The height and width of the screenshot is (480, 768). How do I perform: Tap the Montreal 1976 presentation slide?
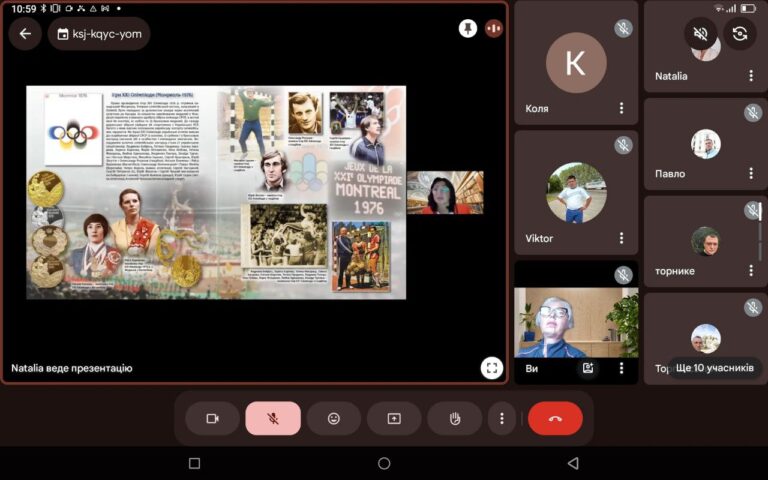(x=216, y=192)
